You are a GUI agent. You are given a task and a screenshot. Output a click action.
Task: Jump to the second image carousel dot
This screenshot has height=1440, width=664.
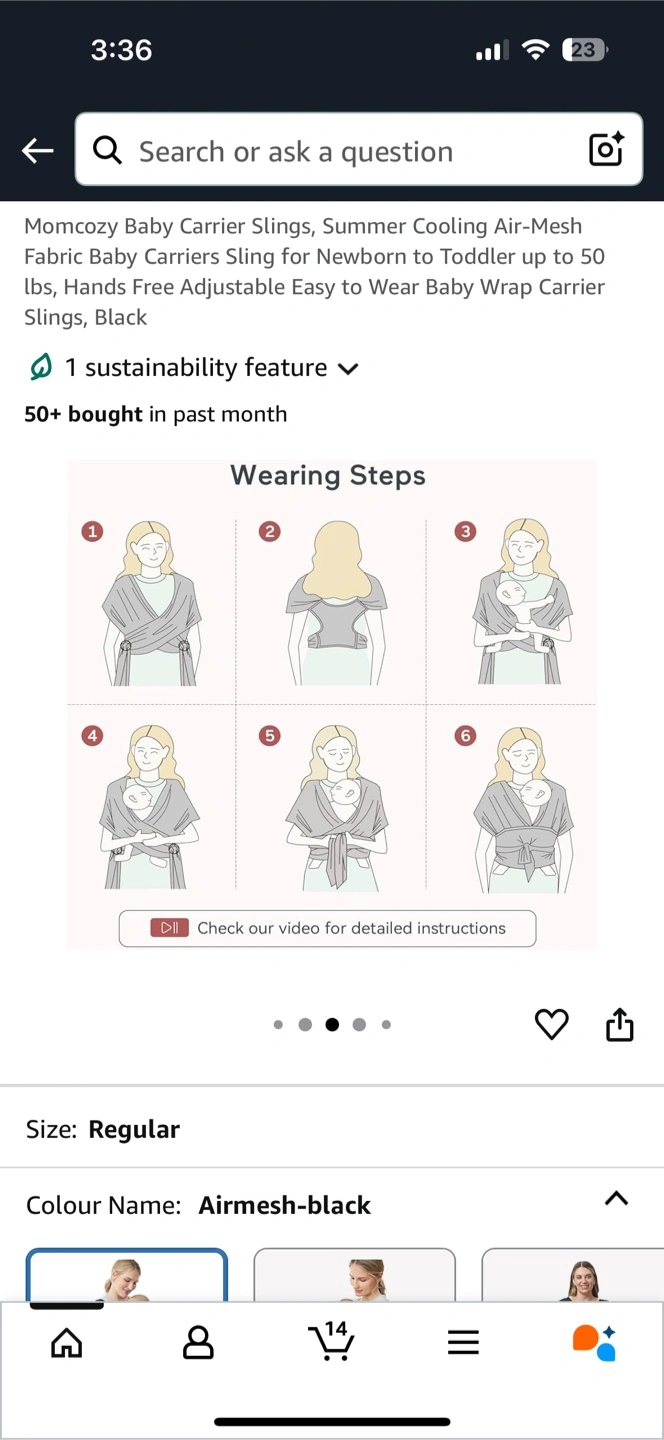click(x=305, y=1024)
